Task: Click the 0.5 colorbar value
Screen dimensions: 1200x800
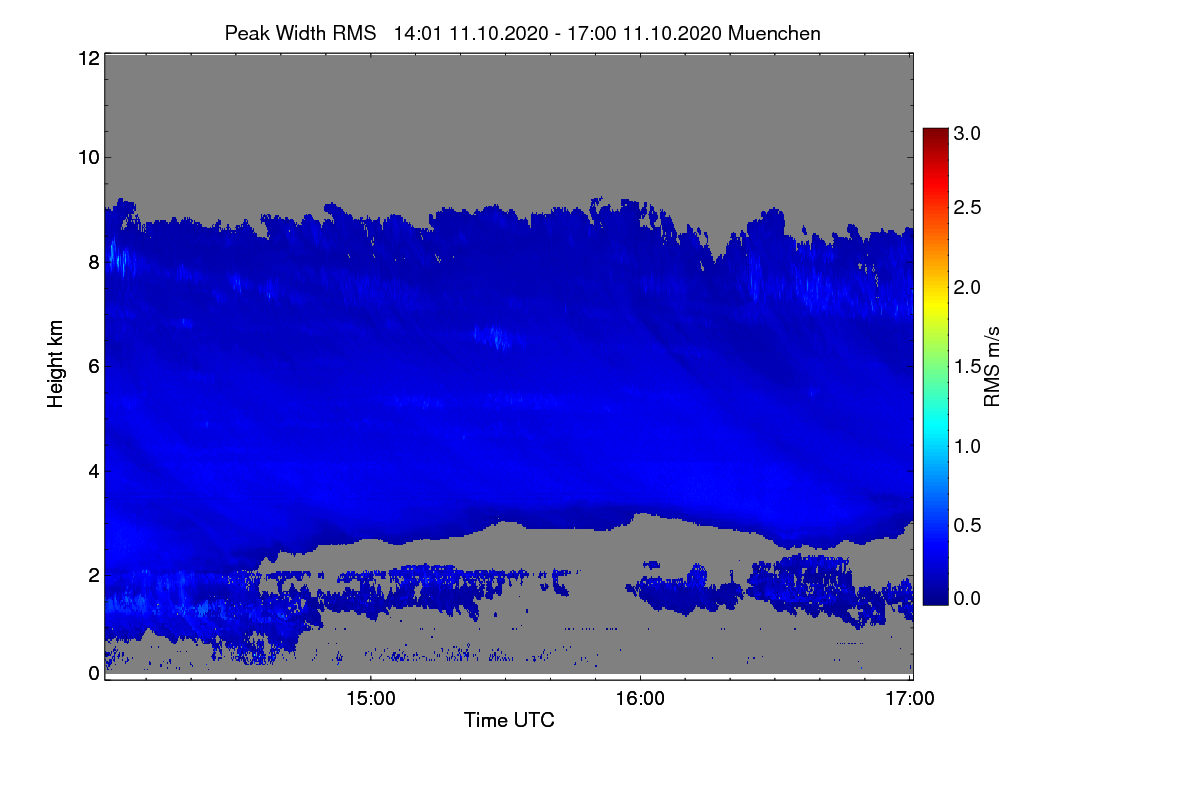Action: pyautogui.click(x=968, y=525)
